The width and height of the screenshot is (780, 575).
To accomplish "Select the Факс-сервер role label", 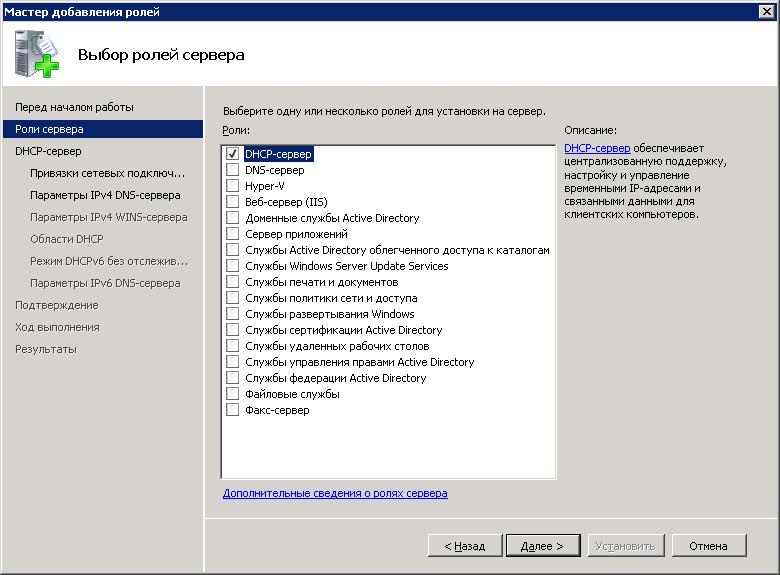I will click(x=277, y=410).
